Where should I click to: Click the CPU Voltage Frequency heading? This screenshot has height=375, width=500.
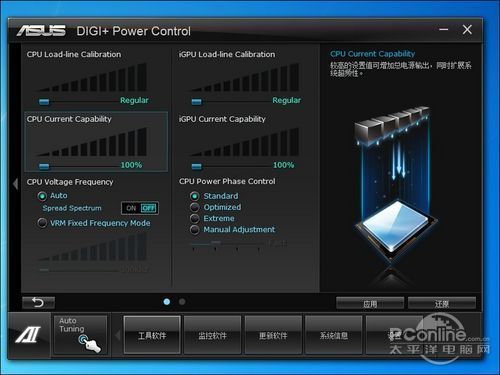coord(70,182)
